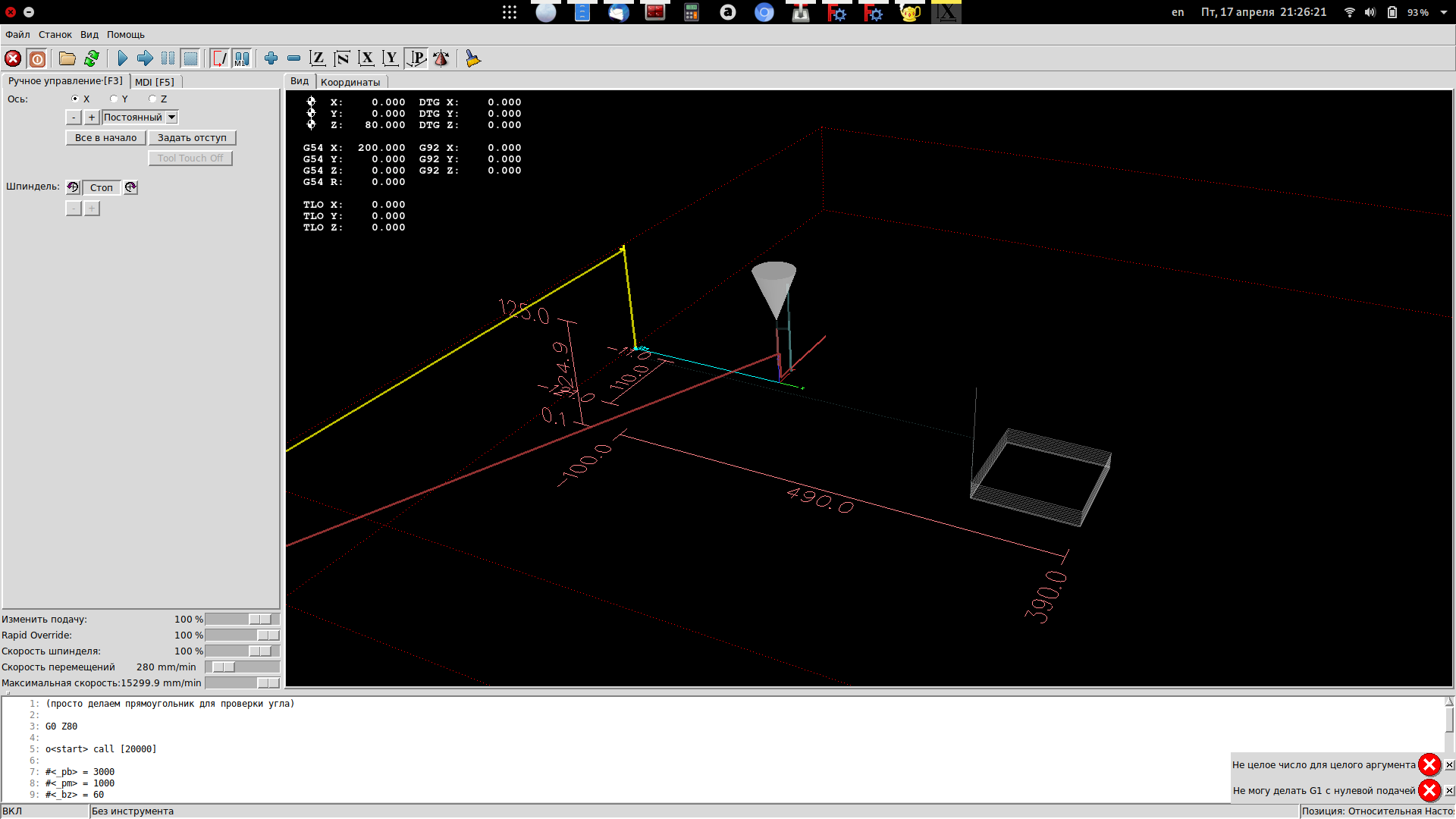Image resolution: width=1456 pixels, height=819 pixels.
Task: Click the Все в начало button
Action: pyautogui.click(x=105, y=137)
